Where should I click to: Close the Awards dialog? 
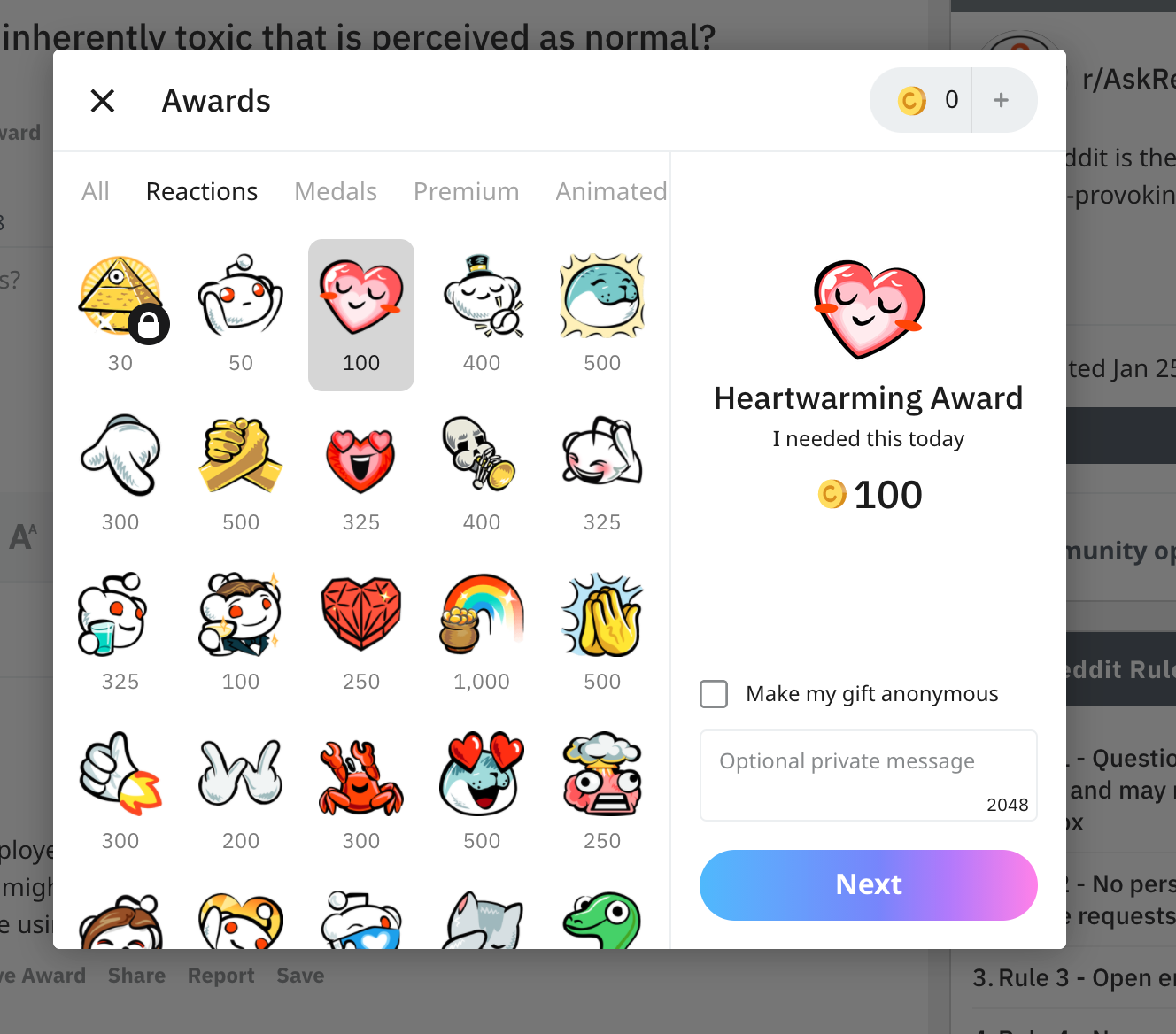click(103, 101)
